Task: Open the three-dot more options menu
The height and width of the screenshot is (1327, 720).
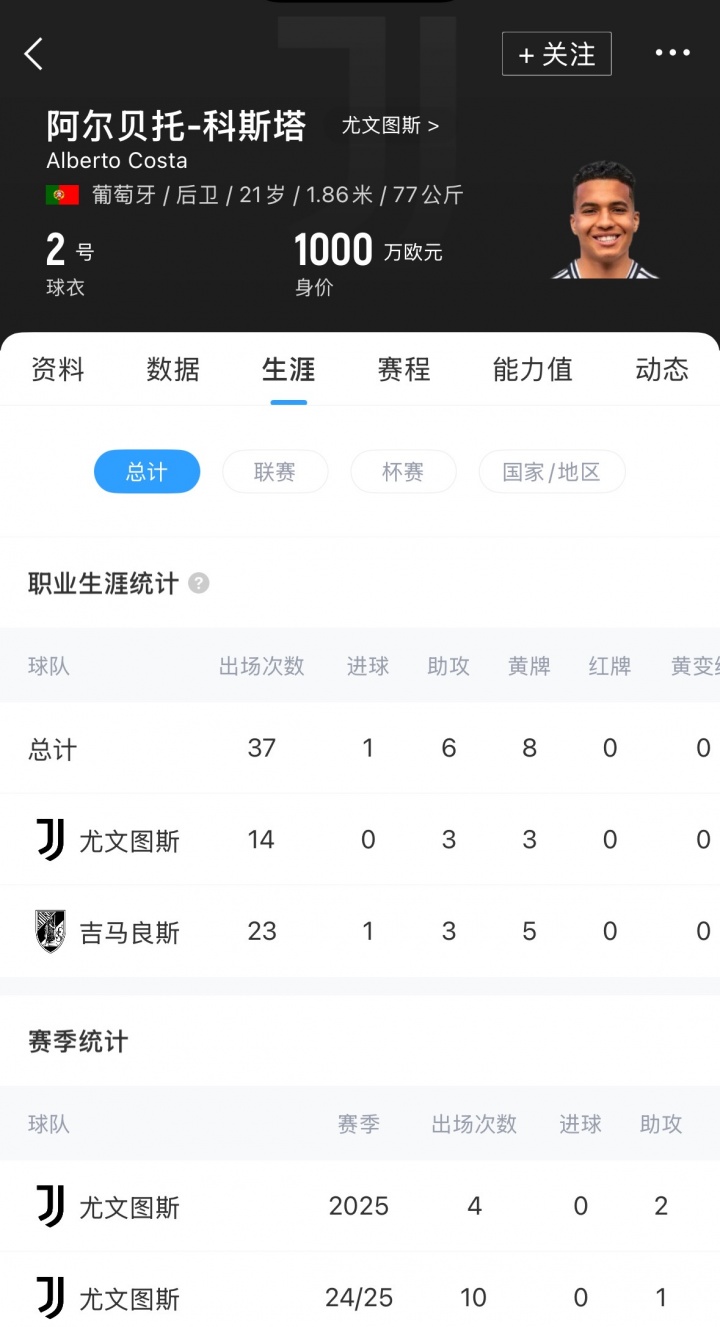Action: tap(672, 53)
